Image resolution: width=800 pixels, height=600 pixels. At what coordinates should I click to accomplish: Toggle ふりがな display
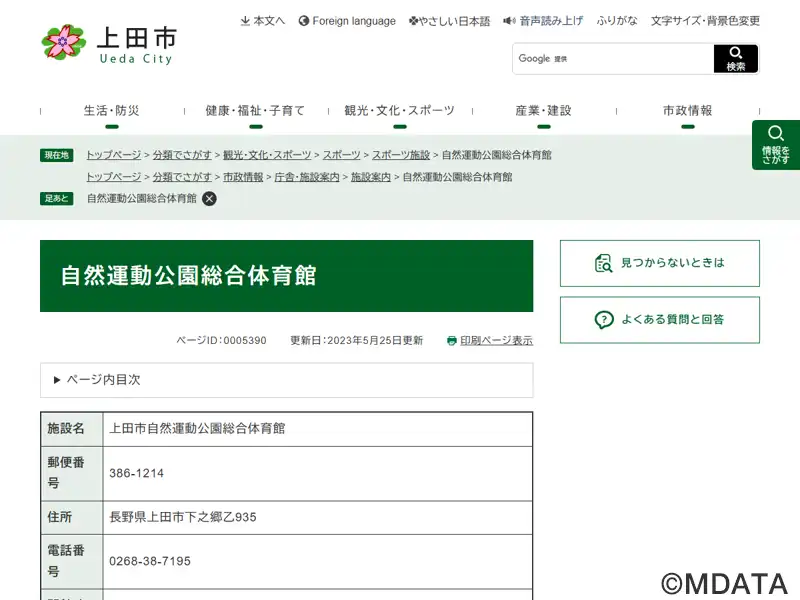[x=617, y=21]
